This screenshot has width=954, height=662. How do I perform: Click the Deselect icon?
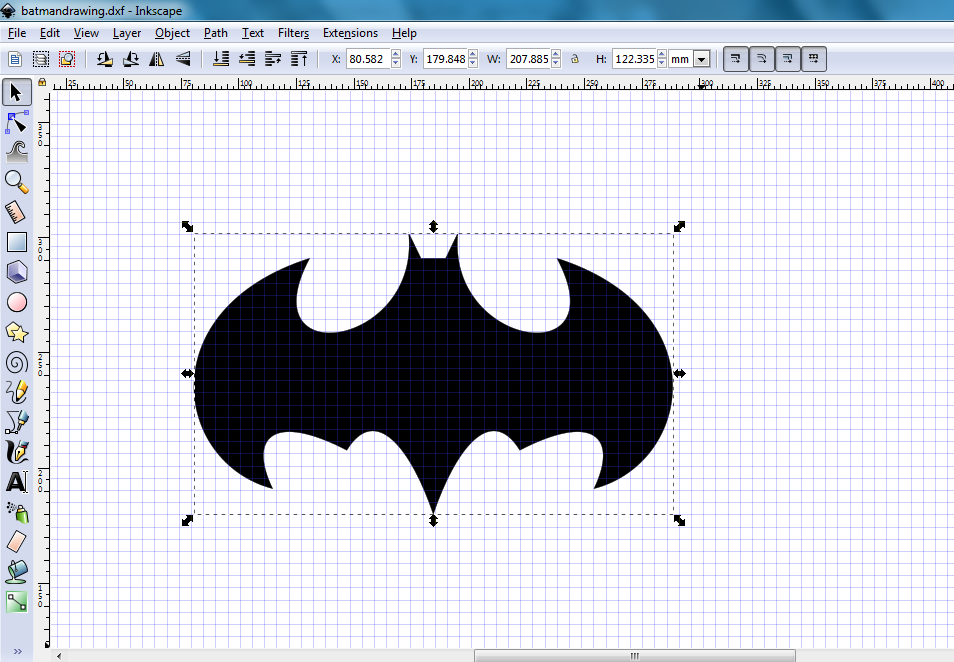(x=67, y=59)
